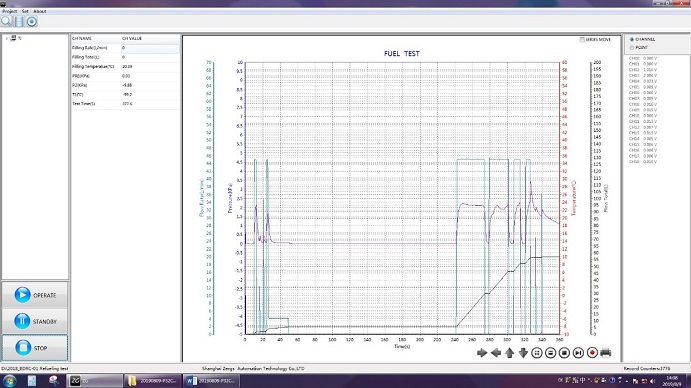This screenshot has height=388, width=691.
Task: Click the Record Counters status text
Action: 647,368
